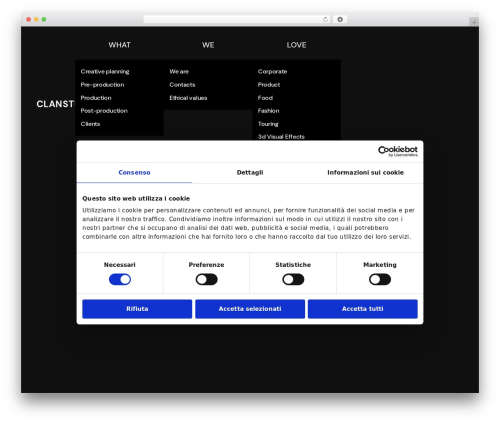Click the Statistiche label
Viewport: 500px width, 423px height.
(293, 265)
